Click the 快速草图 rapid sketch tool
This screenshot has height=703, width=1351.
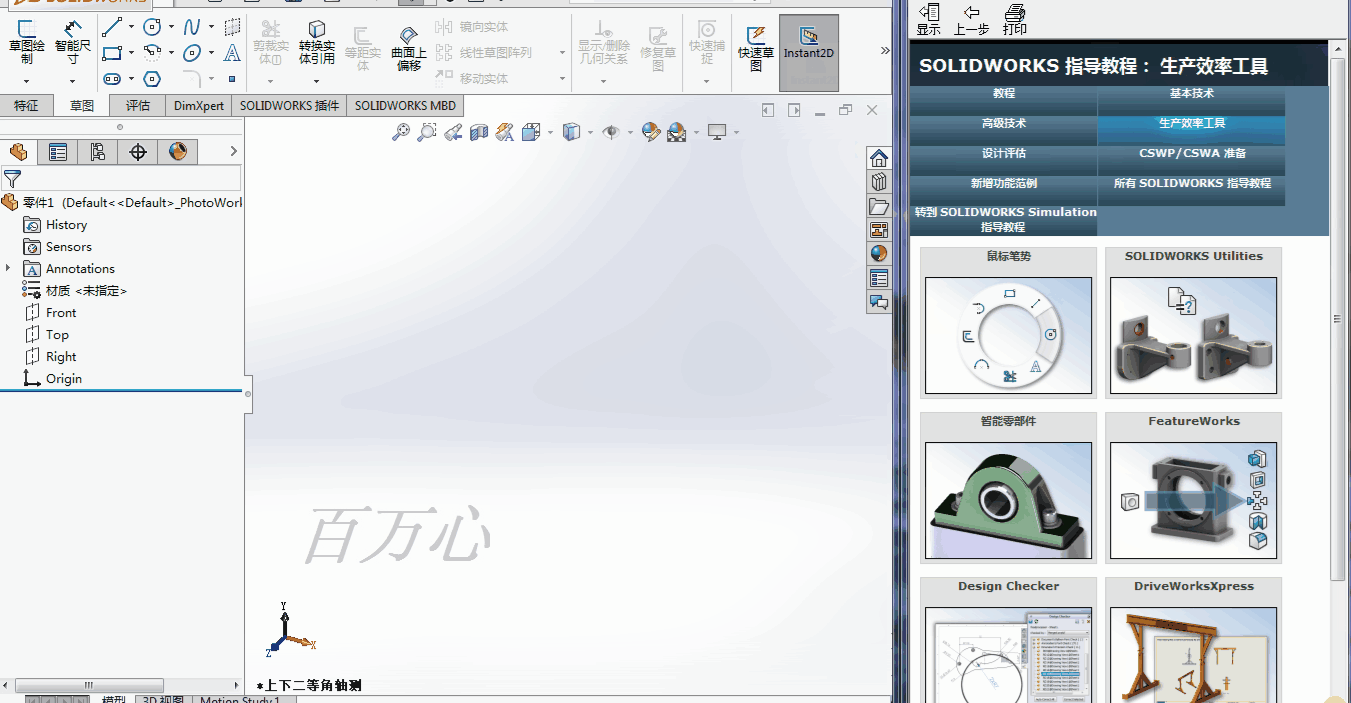(756, 48)
